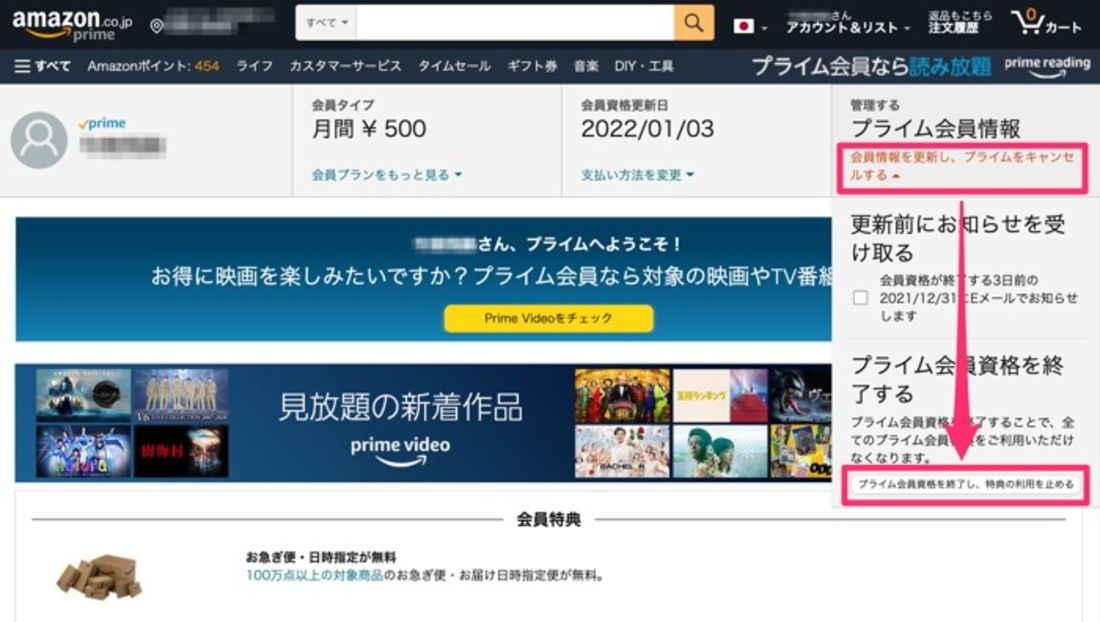This screenshot has width=1100, height=622.
Task: Click the prime reading logo
Action: 1047,66
